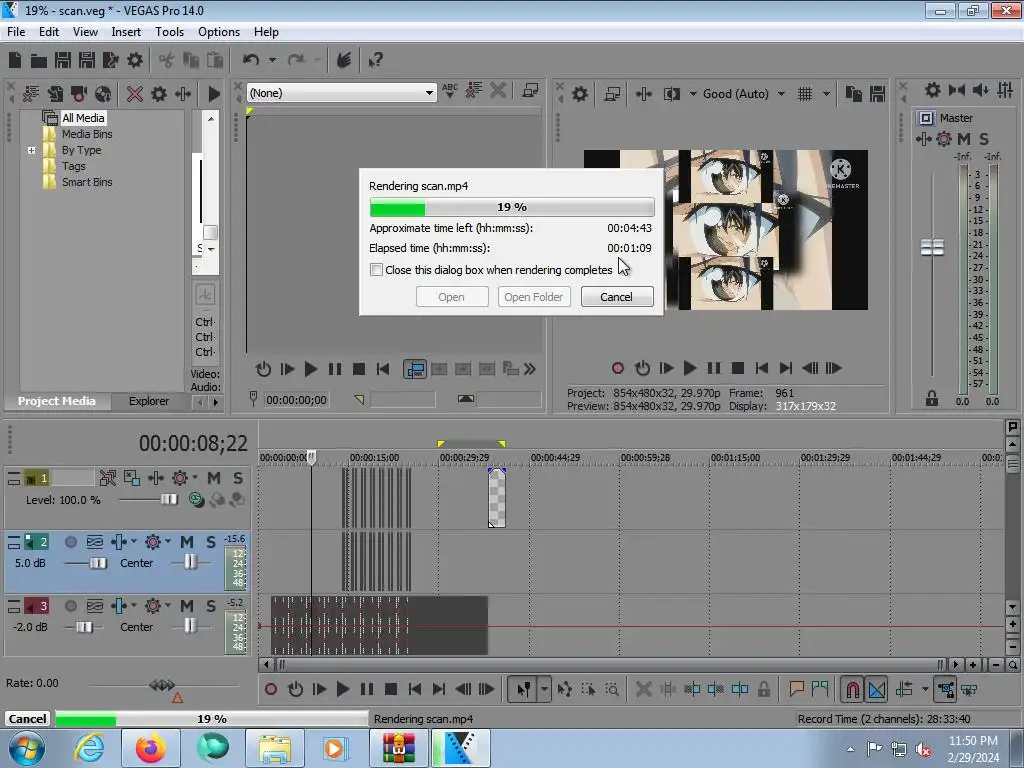Open the Undo history dropdown arrow
This screenshot has height=768, width=1024.
272,60
